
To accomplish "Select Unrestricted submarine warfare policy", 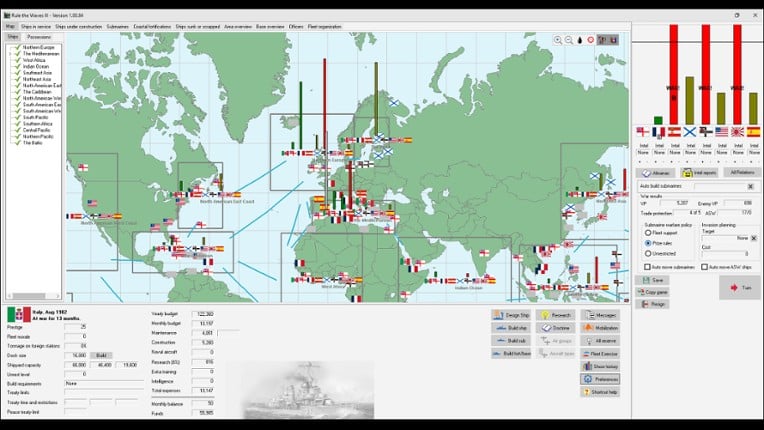I will coord(647,253).
